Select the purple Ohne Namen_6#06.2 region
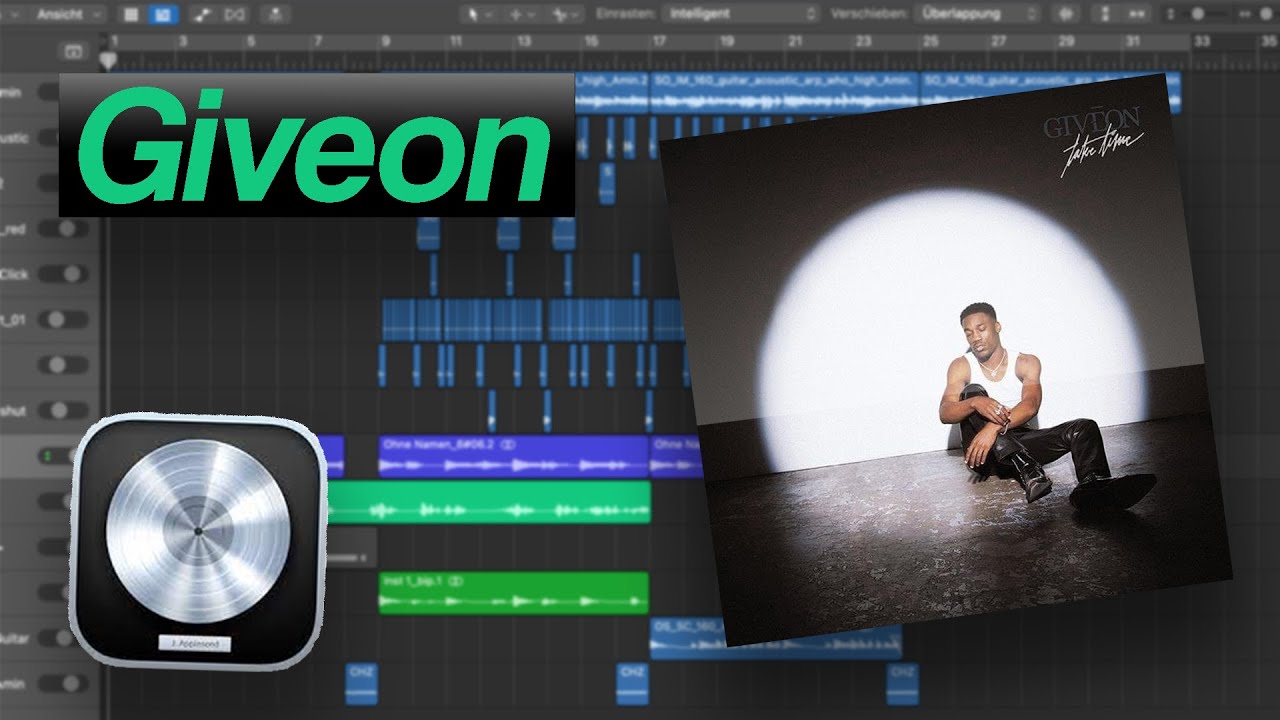This screenshot has width=1280, height=720. (x=513, y=455)
